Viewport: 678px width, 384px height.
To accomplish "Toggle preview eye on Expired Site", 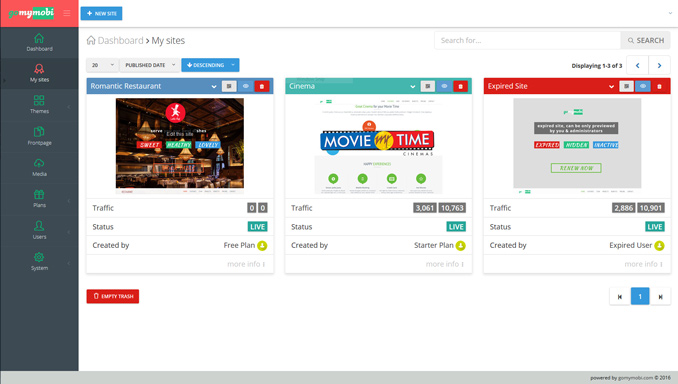I will pyautogui.click(x=643, y=86).
